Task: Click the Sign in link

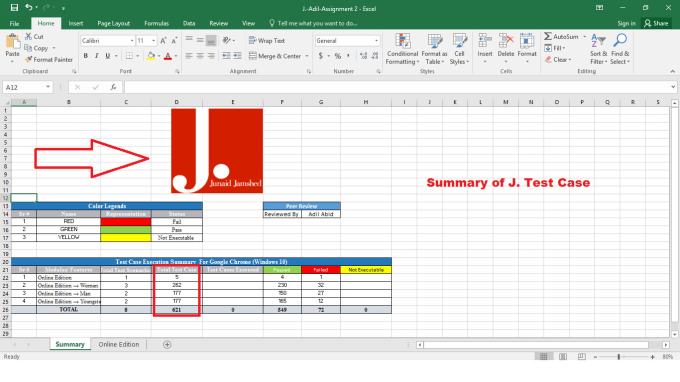Action: [x=626, y=23]
